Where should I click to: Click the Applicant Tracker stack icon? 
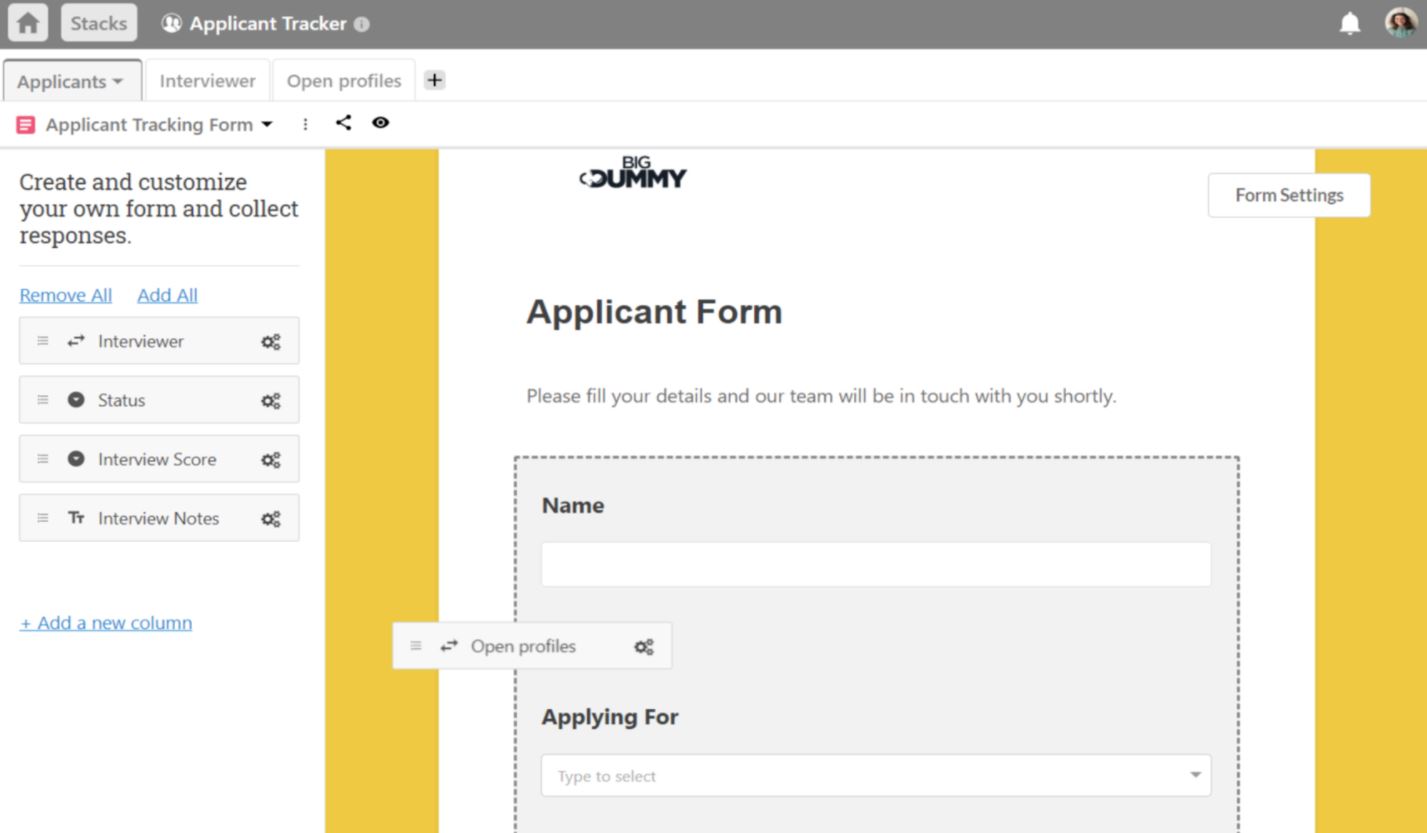pyautogui.click(x=171, y=23)
